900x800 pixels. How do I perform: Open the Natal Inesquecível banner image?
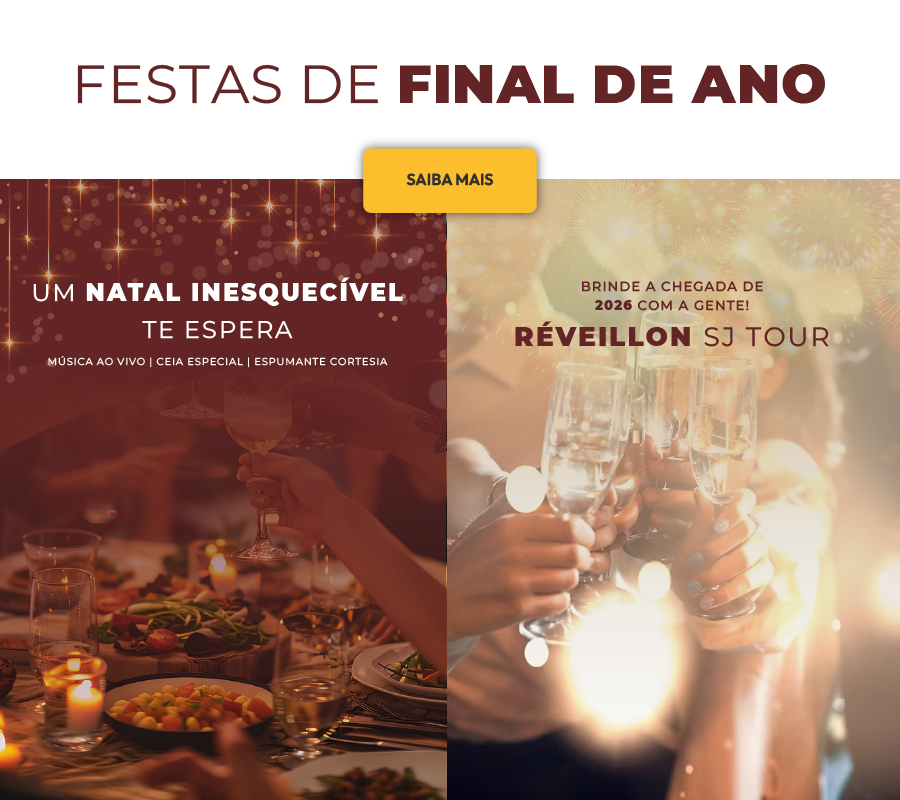(223, 489)
